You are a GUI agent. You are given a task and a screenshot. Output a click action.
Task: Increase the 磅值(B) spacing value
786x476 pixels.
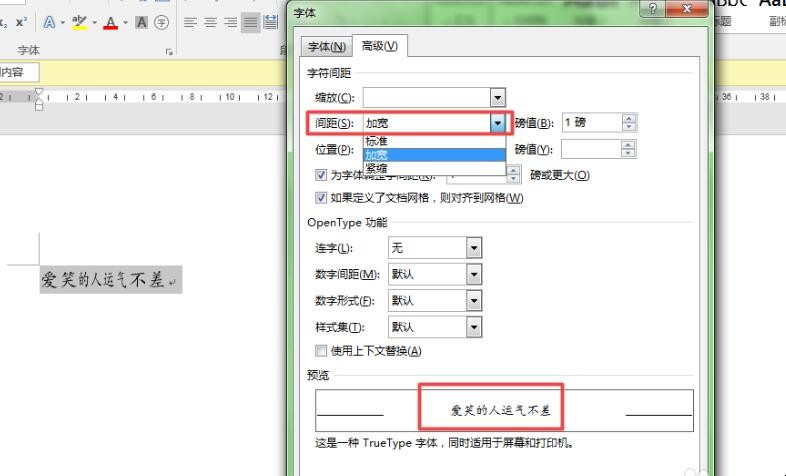pyautogui.click(x=629, y=118)
